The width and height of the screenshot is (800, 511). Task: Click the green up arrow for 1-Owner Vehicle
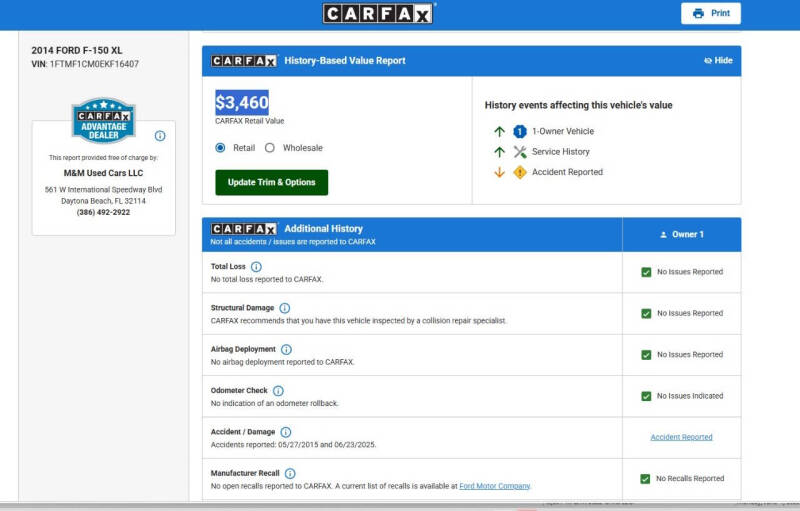(499, 132)
